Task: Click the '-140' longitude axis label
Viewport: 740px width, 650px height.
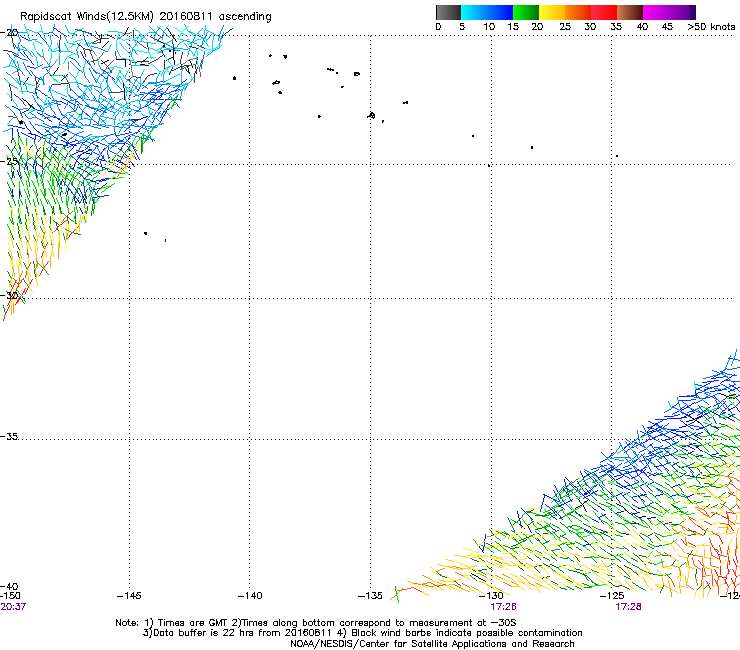Action: (x=250, y=596)
